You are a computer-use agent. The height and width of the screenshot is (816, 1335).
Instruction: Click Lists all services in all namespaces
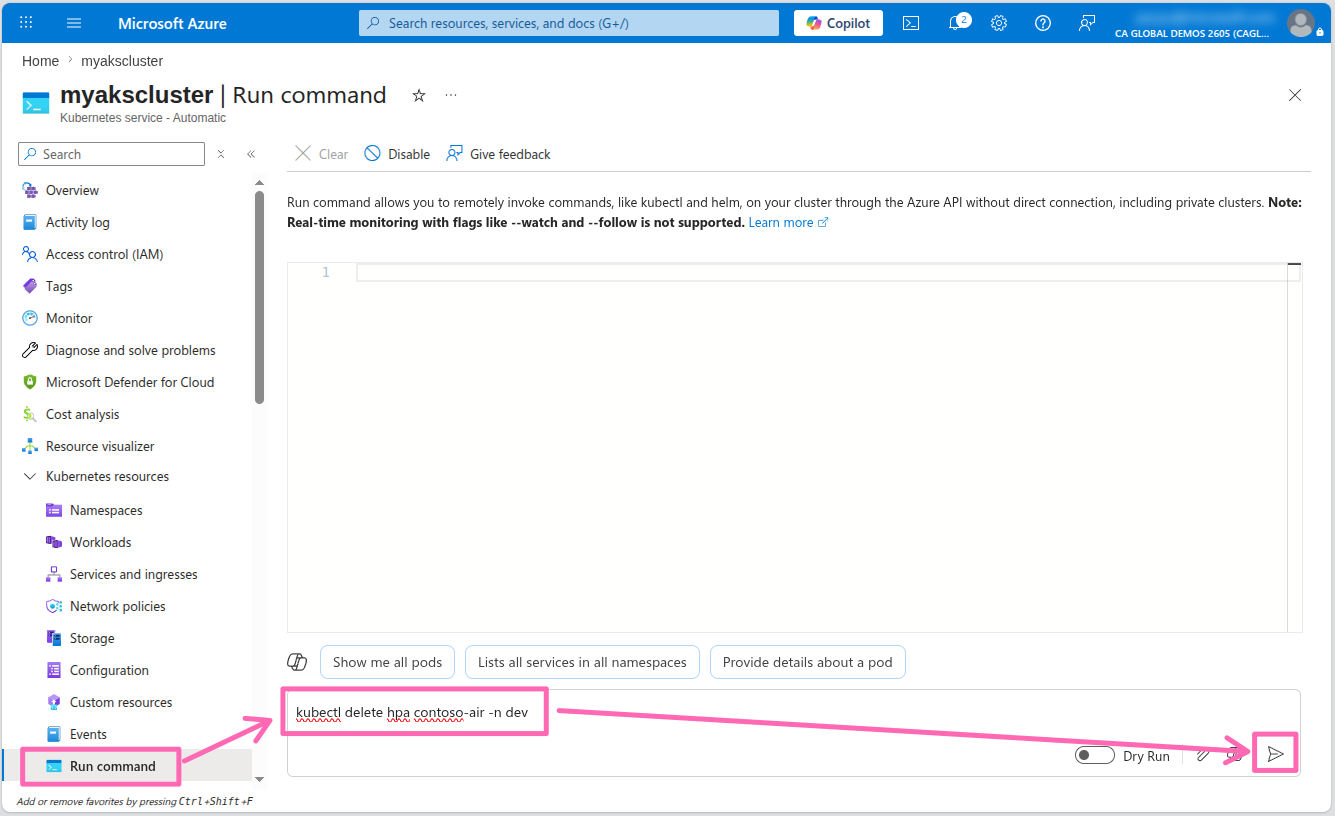click(x=582, y=662)
